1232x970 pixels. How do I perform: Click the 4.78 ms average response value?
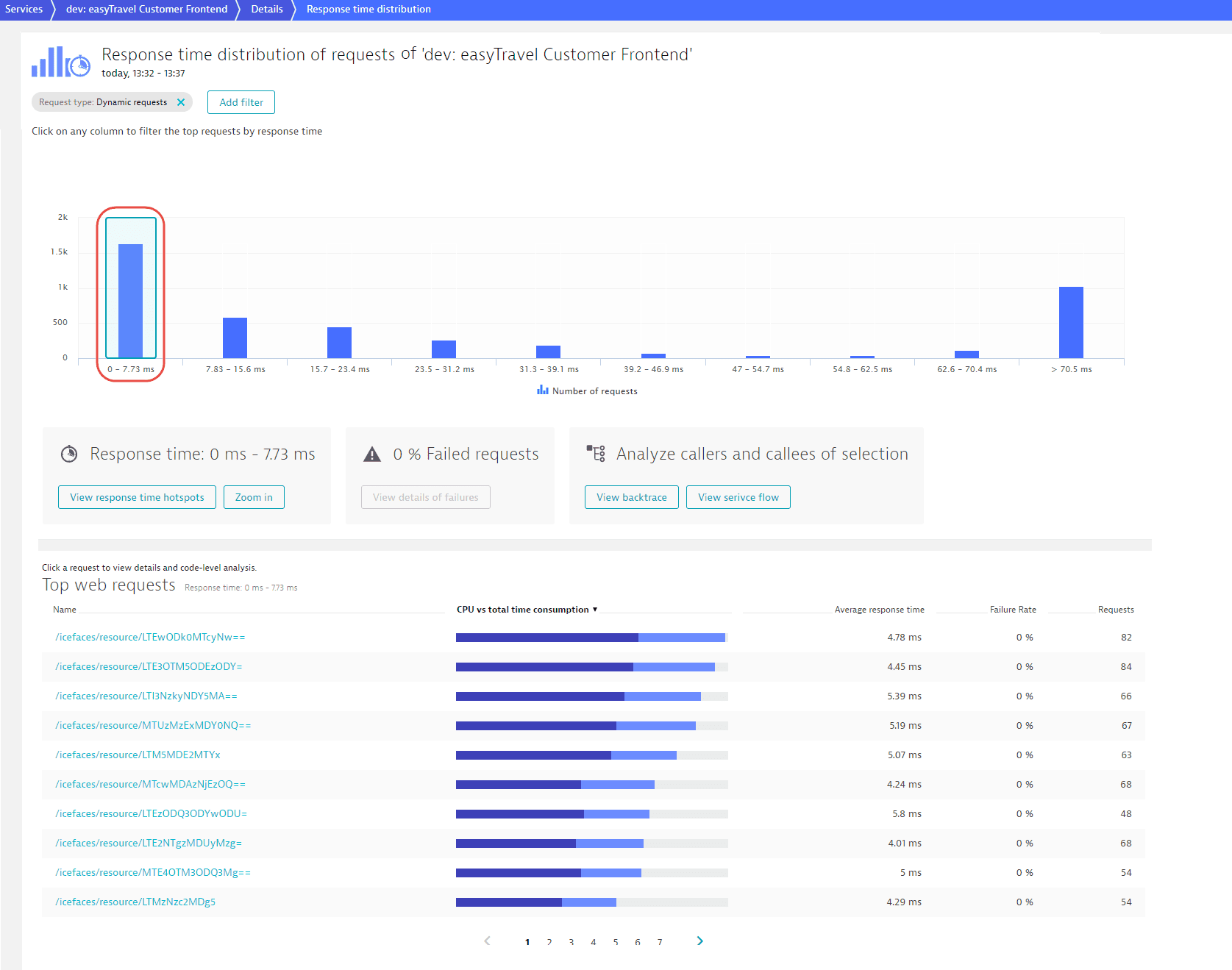tap(904, 638)
